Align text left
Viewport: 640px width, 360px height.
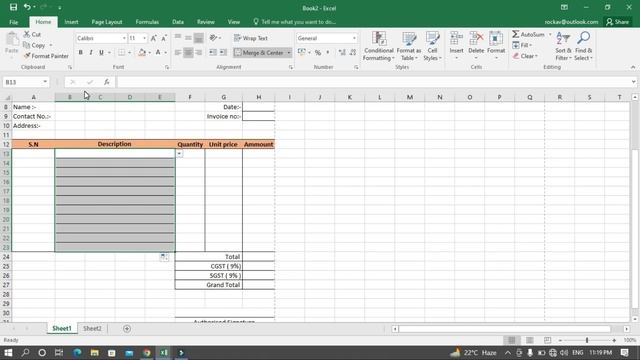click(178, 53)
